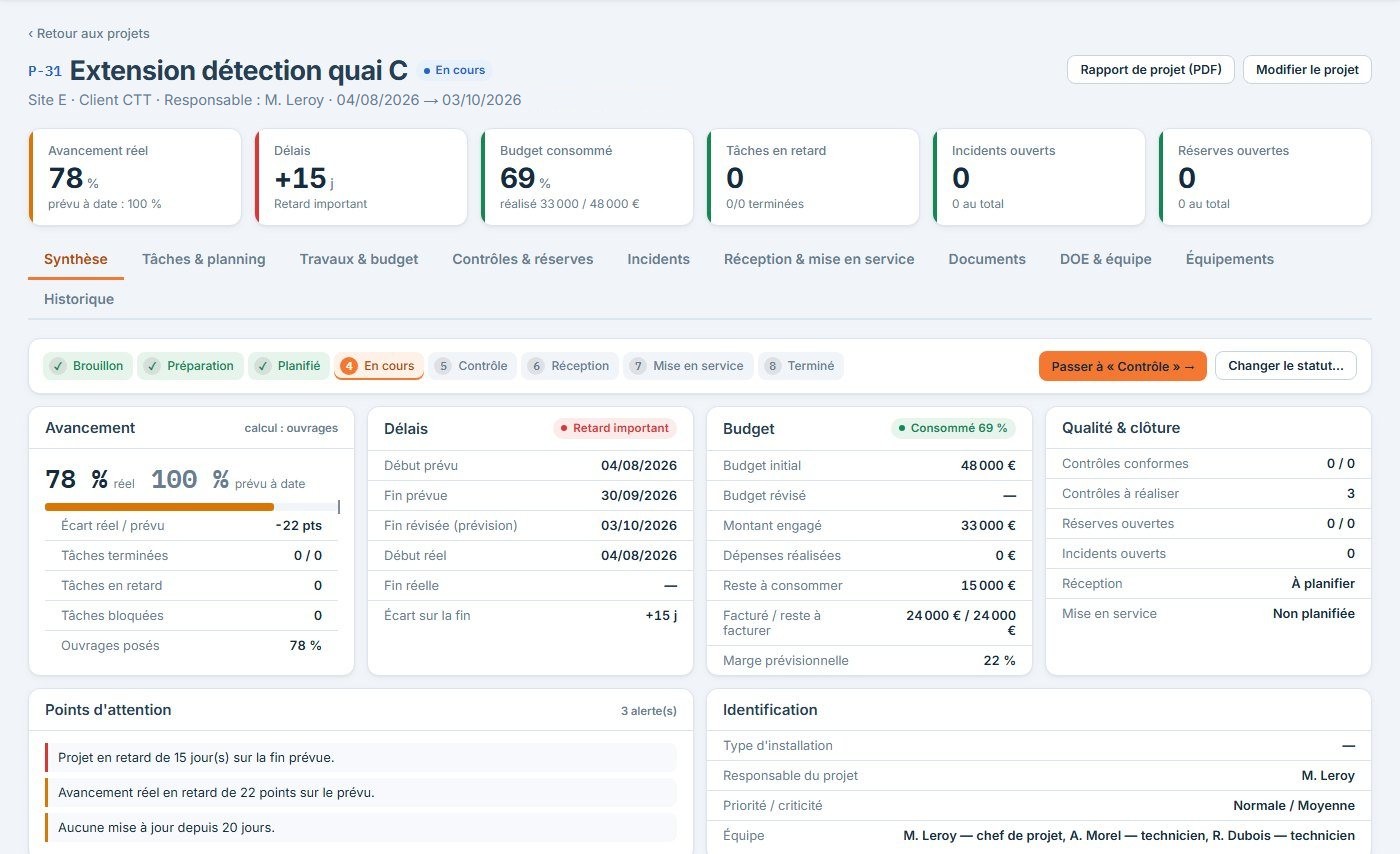Switch to Travaux & budget tab
The image size is (1400, 854).
point(359,259)
